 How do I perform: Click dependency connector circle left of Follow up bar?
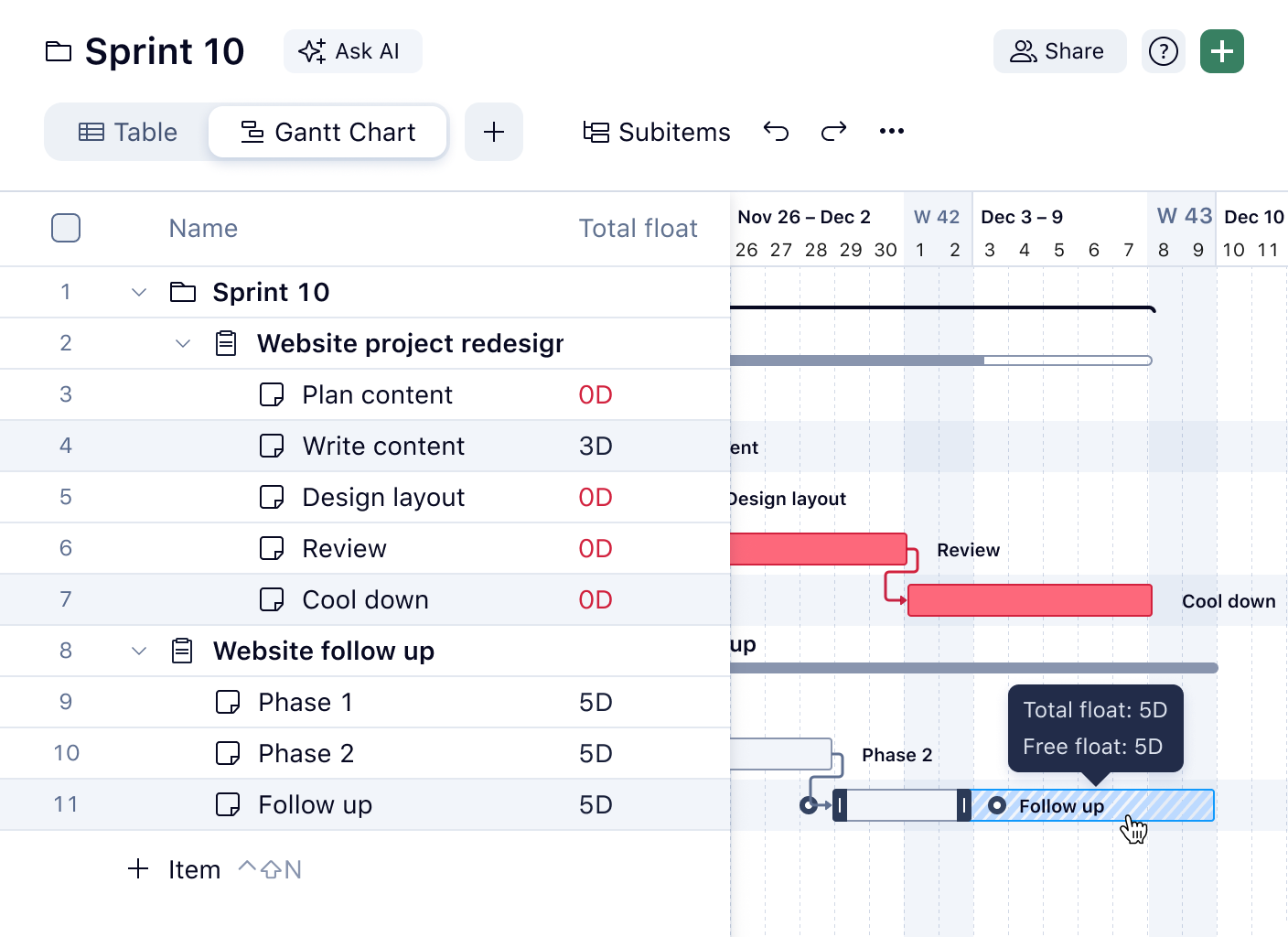point(809,805)
